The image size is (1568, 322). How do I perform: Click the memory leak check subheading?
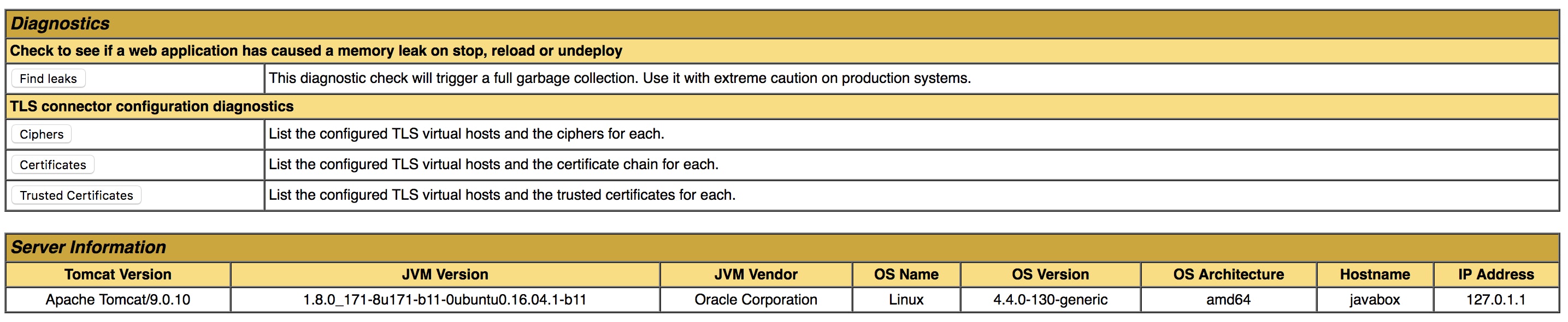click(316, 50)
